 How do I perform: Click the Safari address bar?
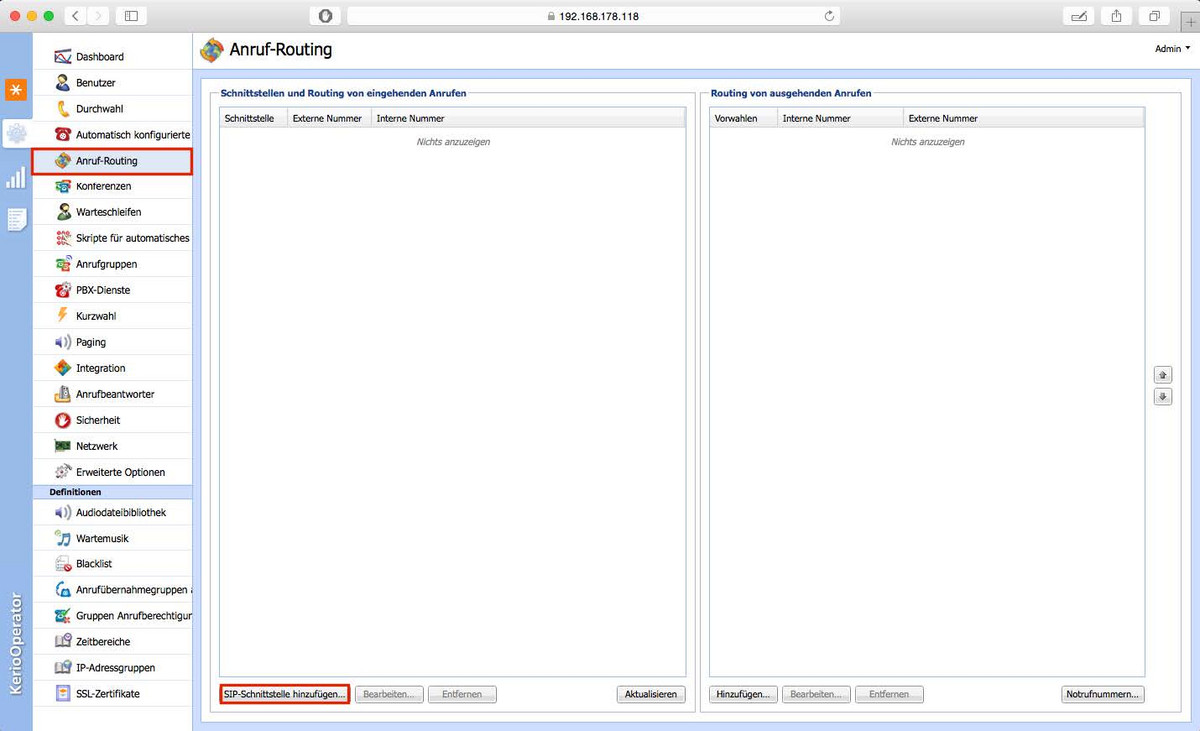coord(593,16)
